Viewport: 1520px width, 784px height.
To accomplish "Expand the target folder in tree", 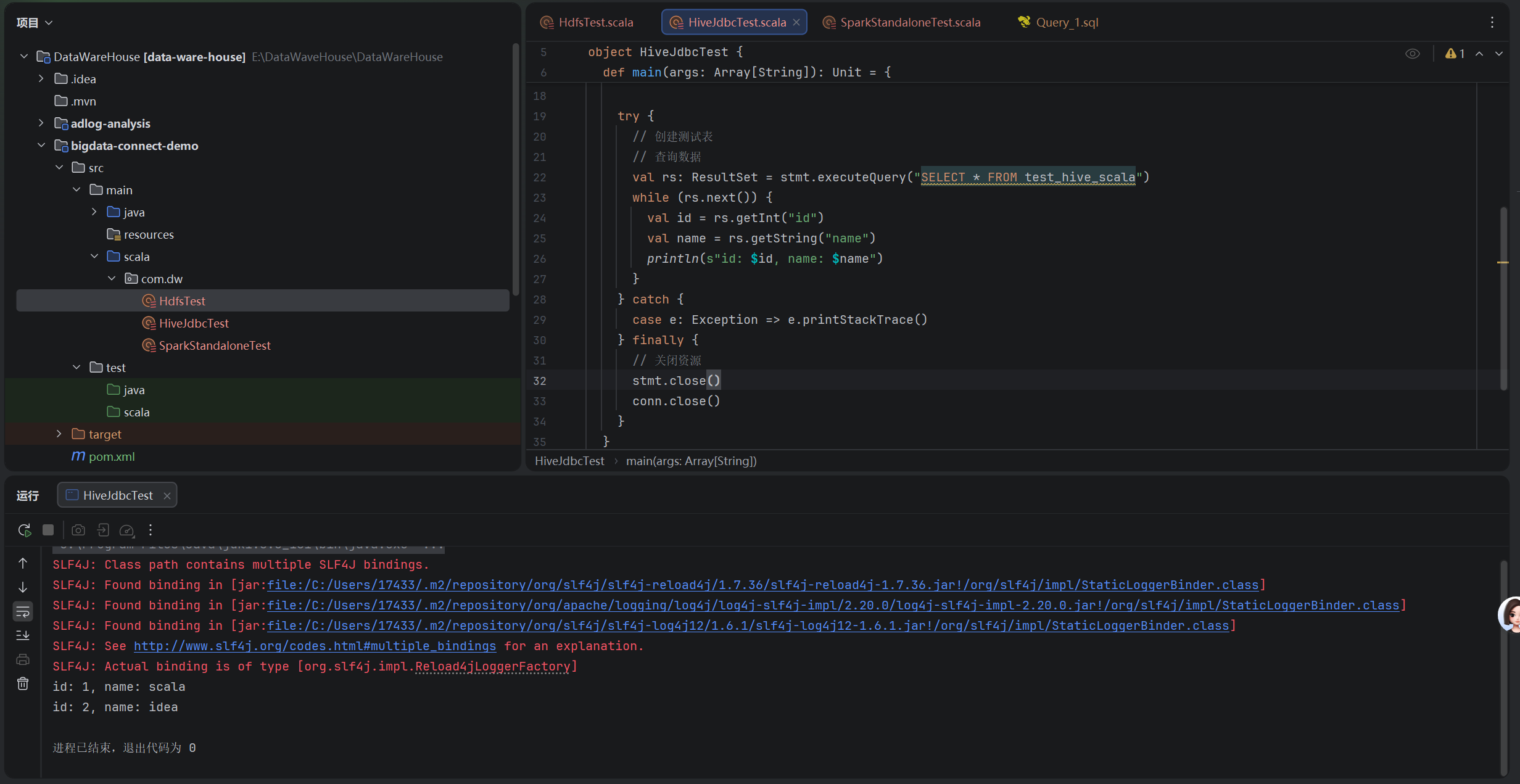I will click(59, 434).
